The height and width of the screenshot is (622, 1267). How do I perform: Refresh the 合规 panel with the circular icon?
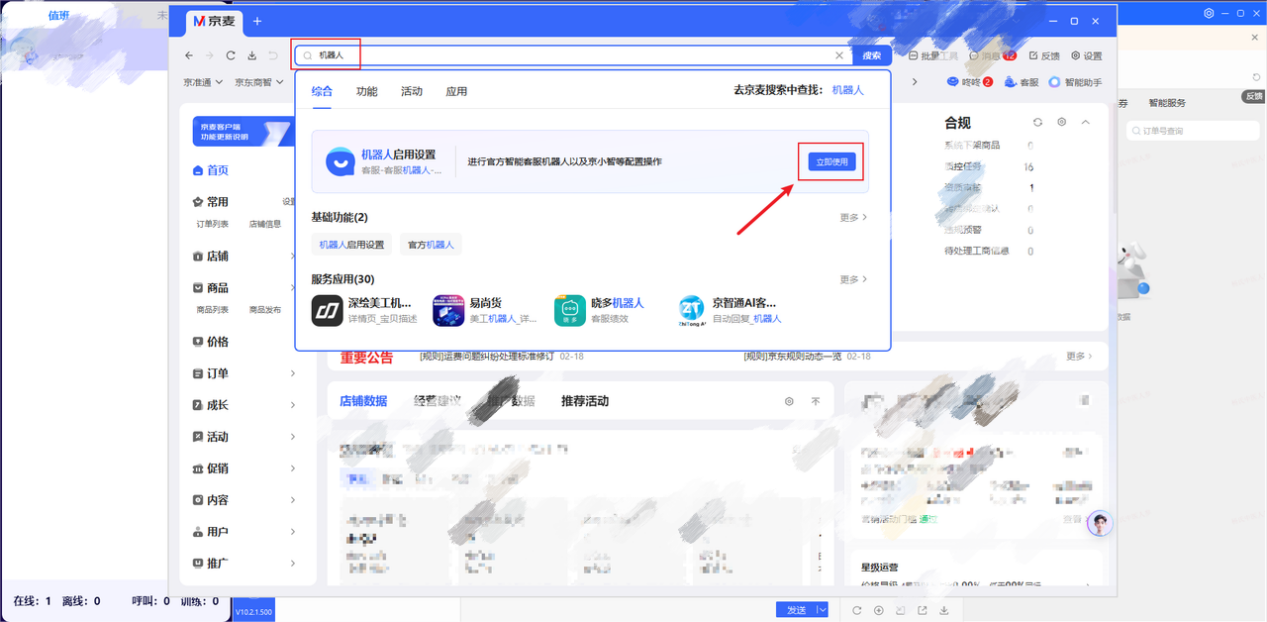1037,122
